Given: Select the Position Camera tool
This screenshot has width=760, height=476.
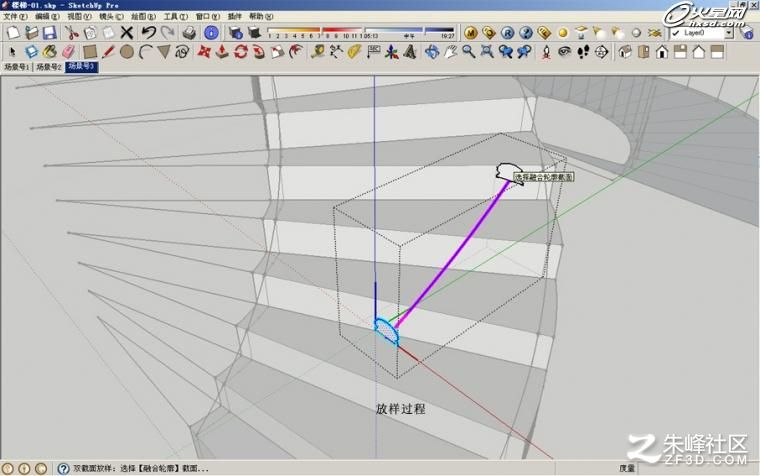Looking at the screenshot, I should pos(546,51).
